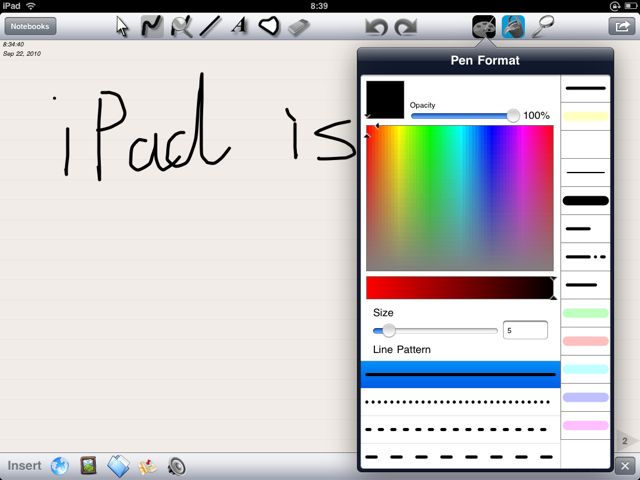Choose the cyan highlighter preset

(585, 369)
